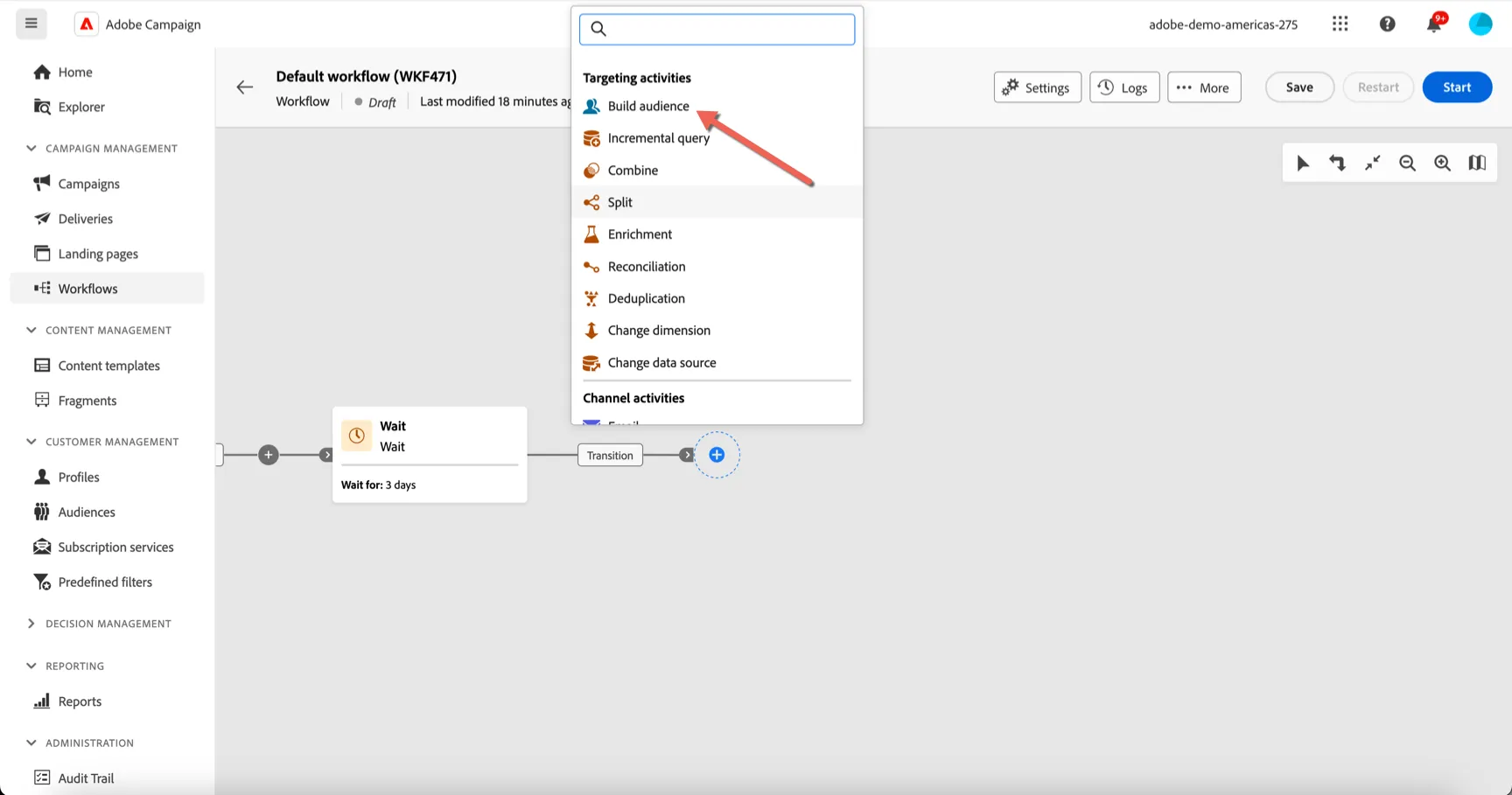This screenshot has width=1512, height=795.
Task: Go back with the left arrow
Action: (245, 87)
